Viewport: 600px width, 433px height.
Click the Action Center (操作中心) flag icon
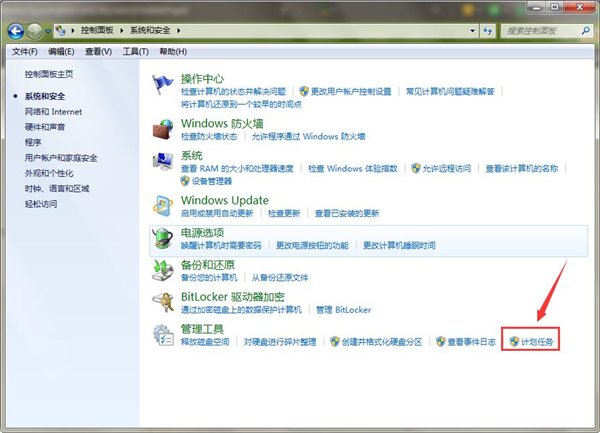coord(163,85)
